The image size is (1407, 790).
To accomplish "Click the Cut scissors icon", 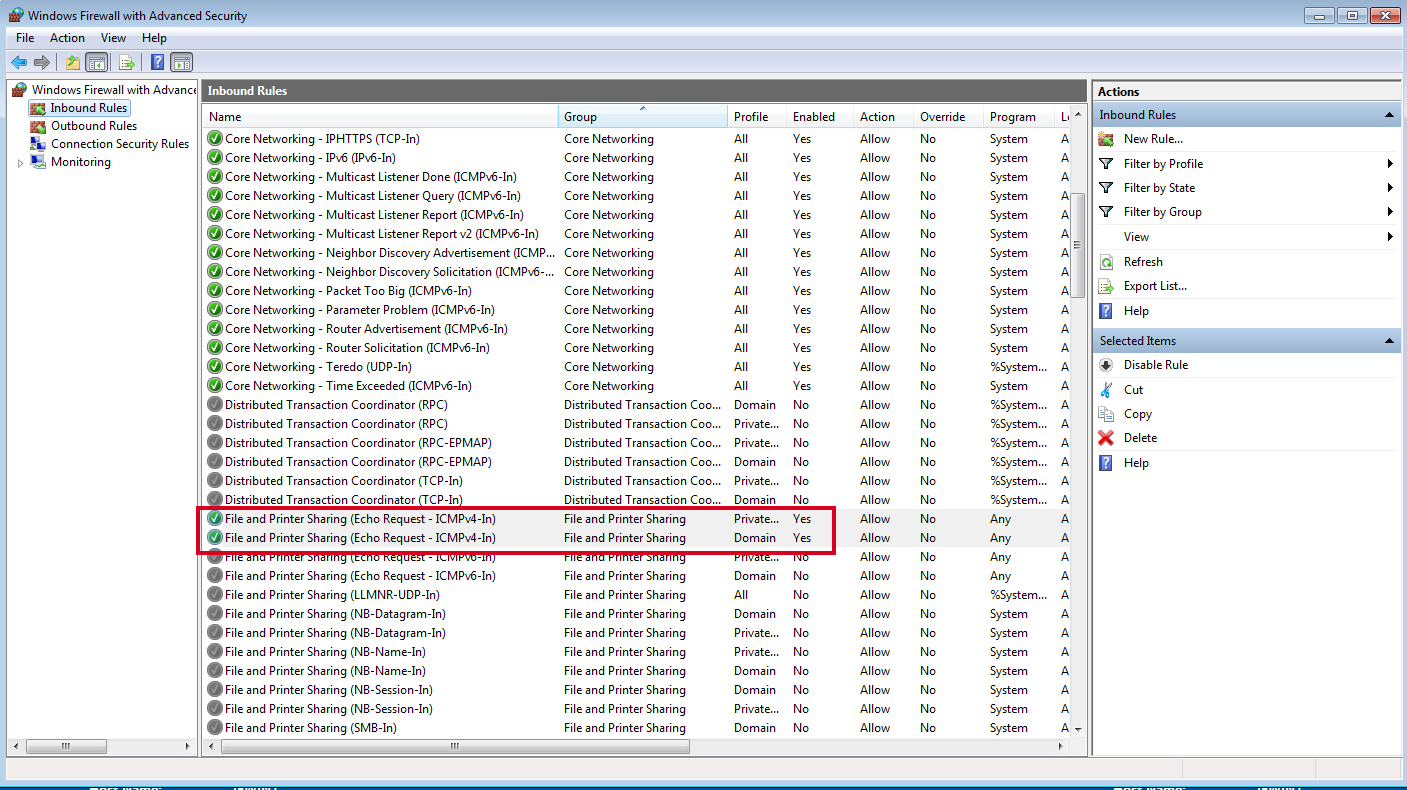I will click(1107, 389).
